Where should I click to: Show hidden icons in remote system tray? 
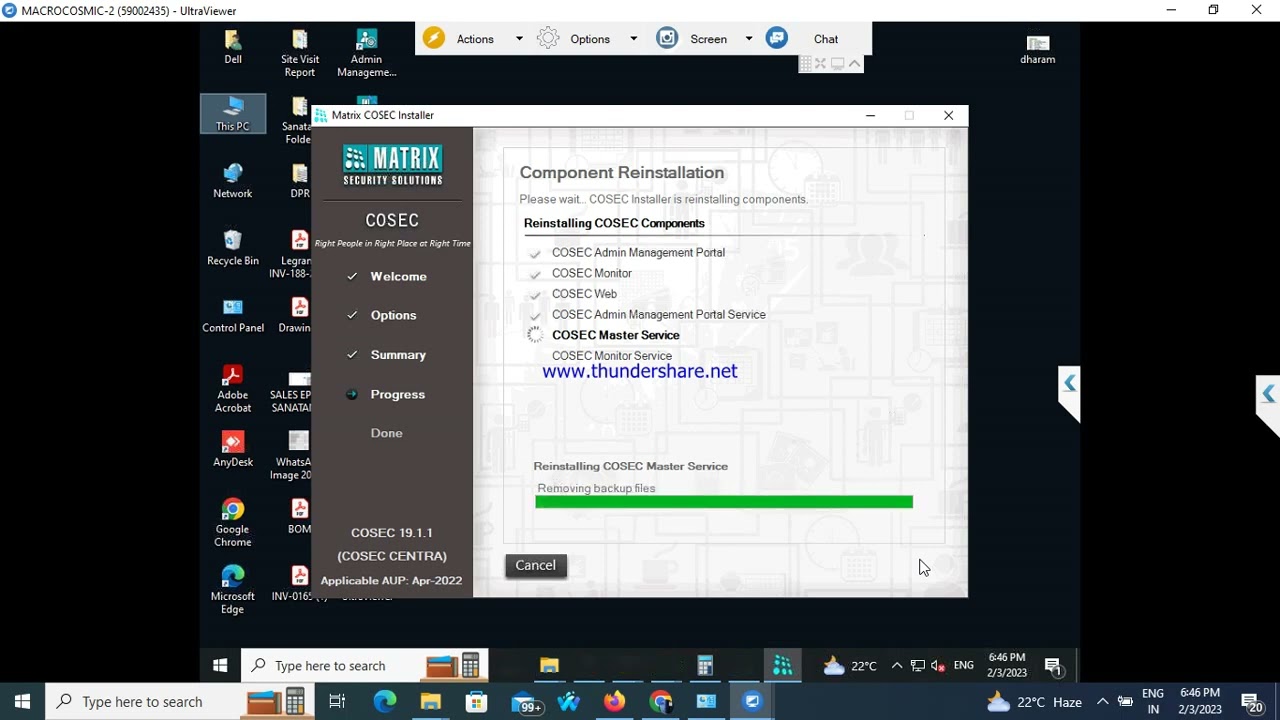tap(897, 665)
